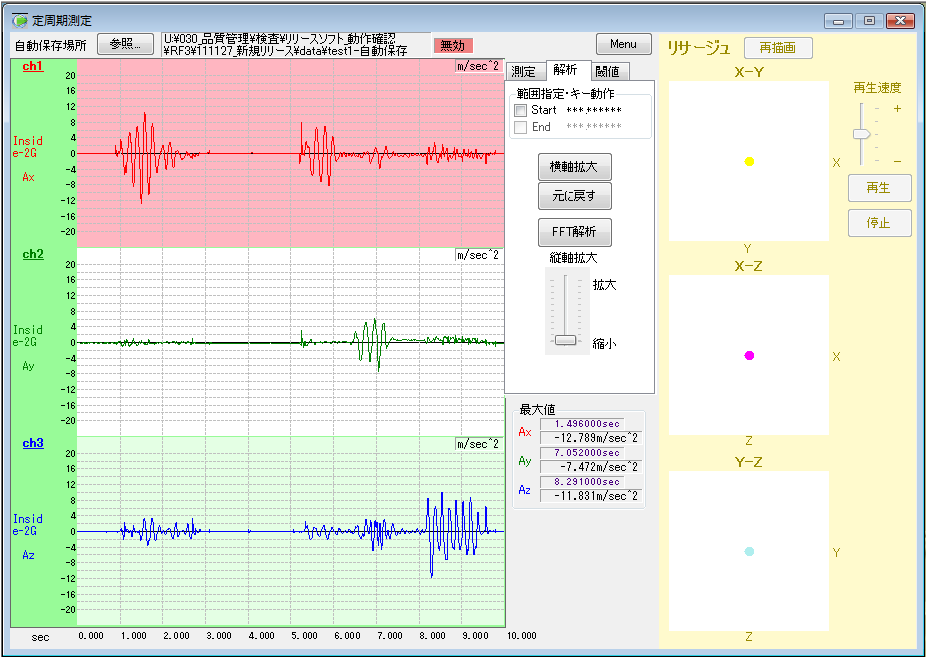The width and height of the screenshot is (927, 658).
Task: Click the 再生速度 slider handle
Action: pyautogui.click(x=862, y=134)
